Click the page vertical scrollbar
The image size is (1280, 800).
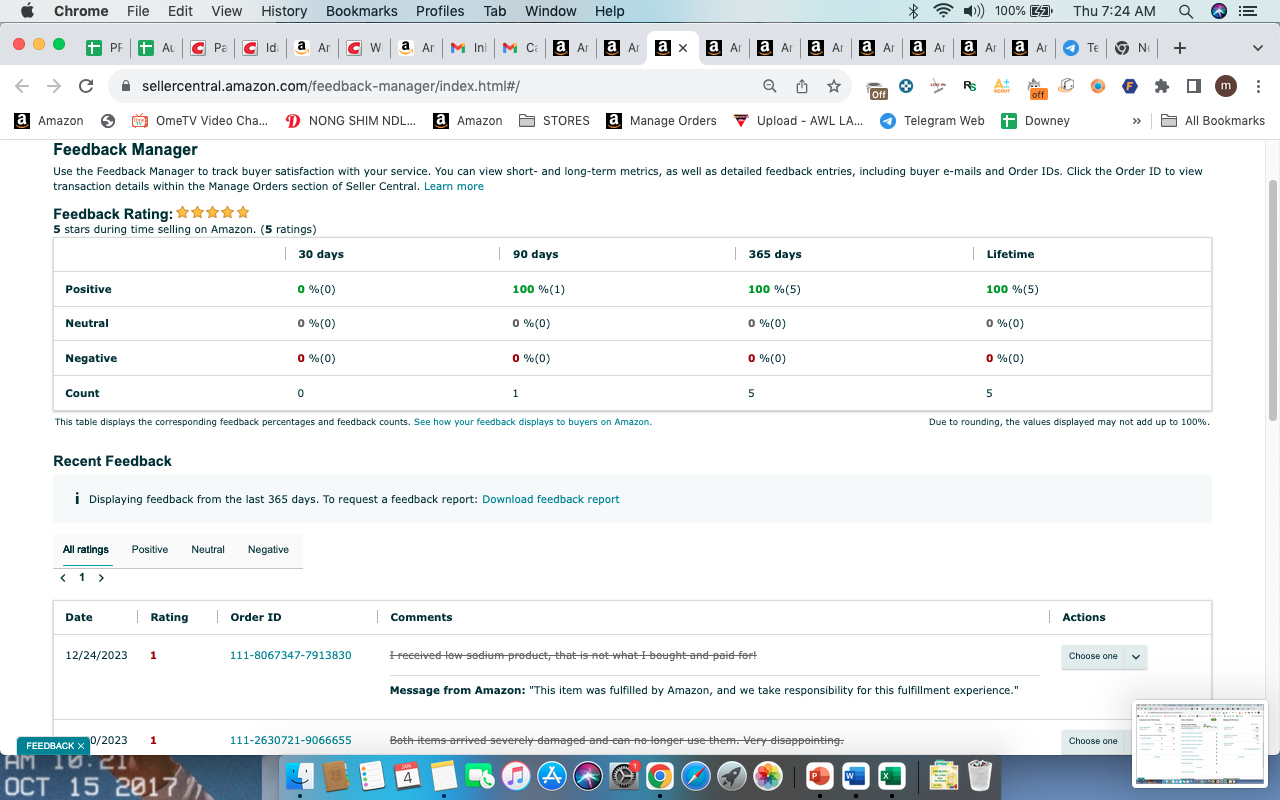click(1272, 300)
